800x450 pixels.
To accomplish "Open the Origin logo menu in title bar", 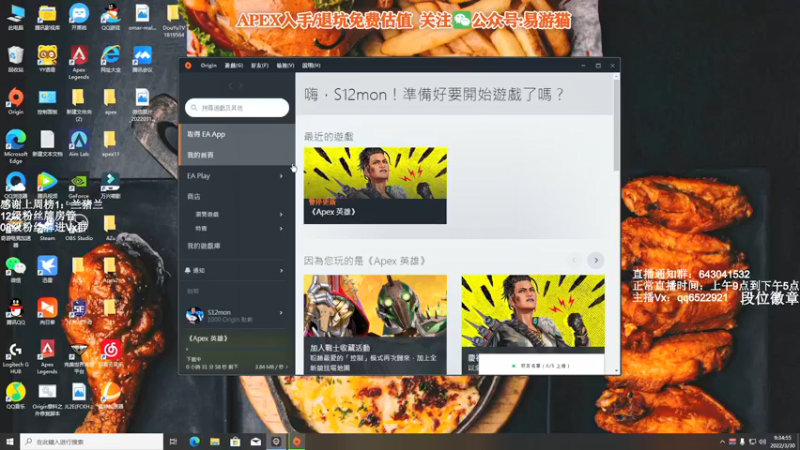I will coord(188,65).
